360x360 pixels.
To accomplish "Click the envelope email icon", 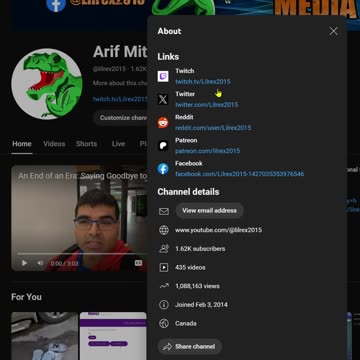I will [x=164, y=211].
